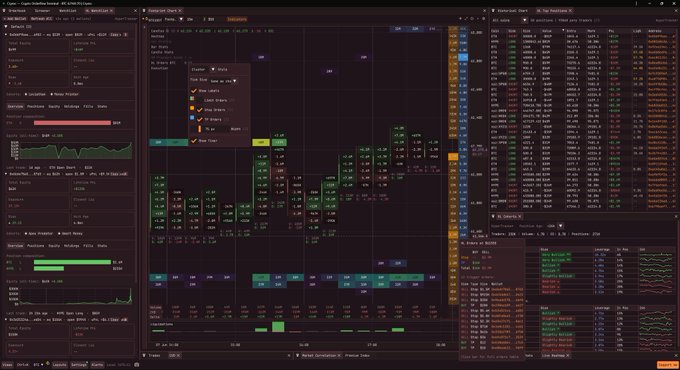Click the camera screenshot icon in bottom bar
The image size is (680, 370).
pos(137,365)
